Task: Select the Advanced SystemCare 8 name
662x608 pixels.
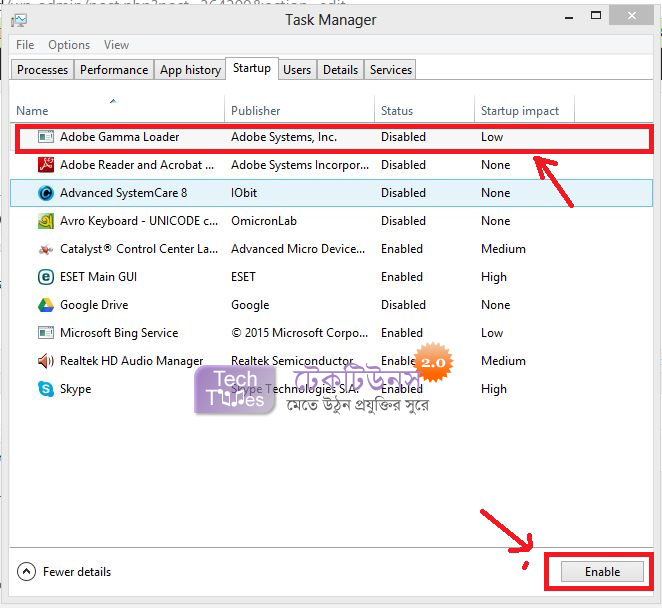Action: 123,193
